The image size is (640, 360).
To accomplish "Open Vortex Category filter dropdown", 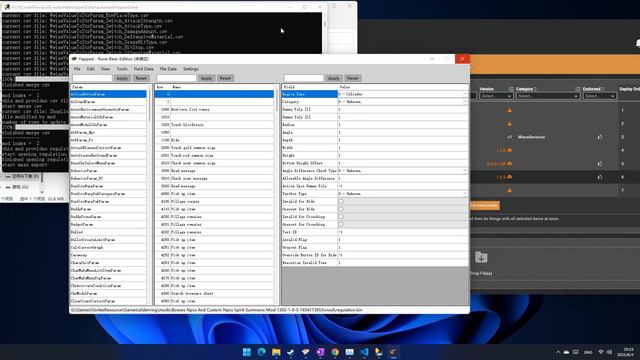I will coord(547,96).
